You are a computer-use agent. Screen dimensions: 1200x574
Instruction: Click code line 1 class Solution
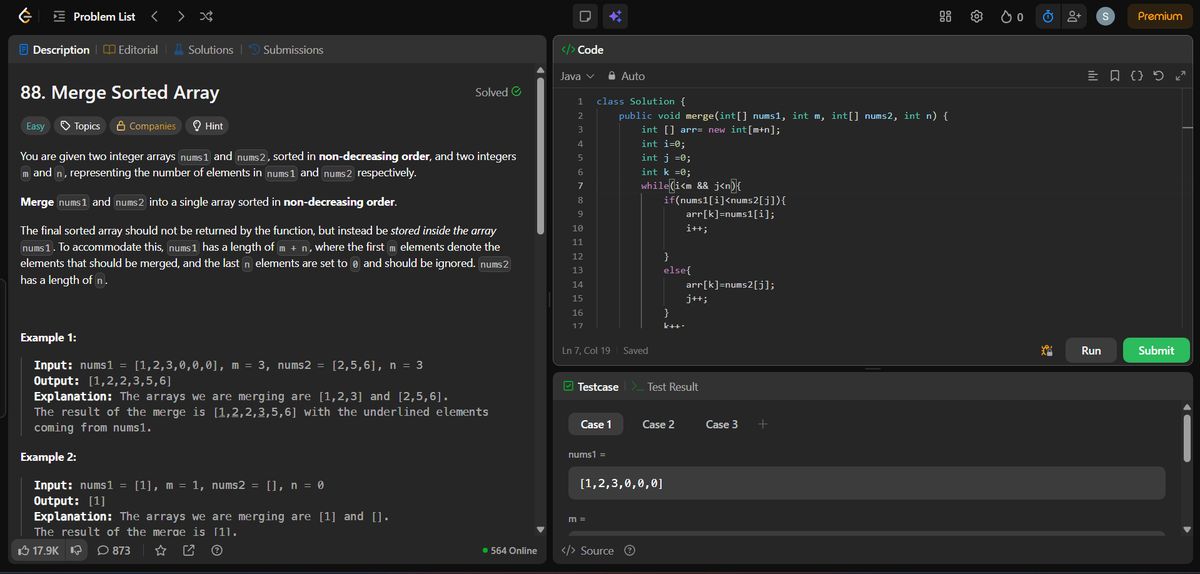click(640, 101)
